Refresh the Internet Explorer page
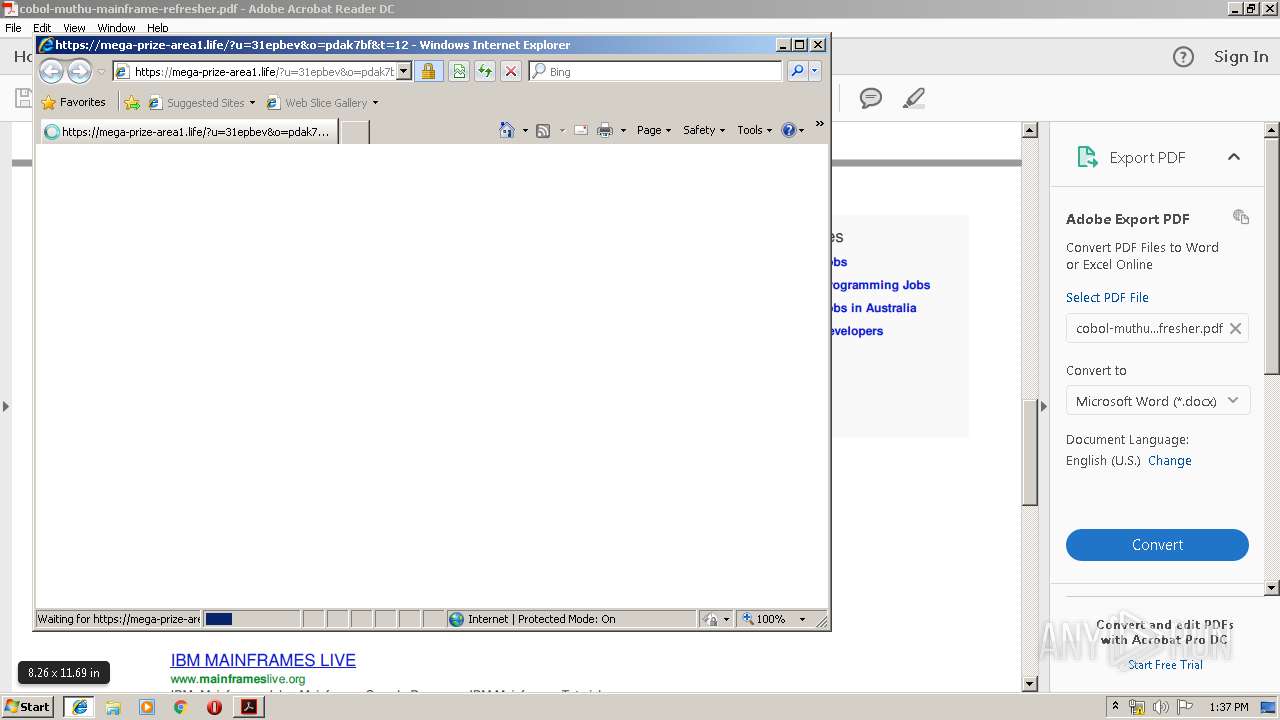 coord(485,71)
